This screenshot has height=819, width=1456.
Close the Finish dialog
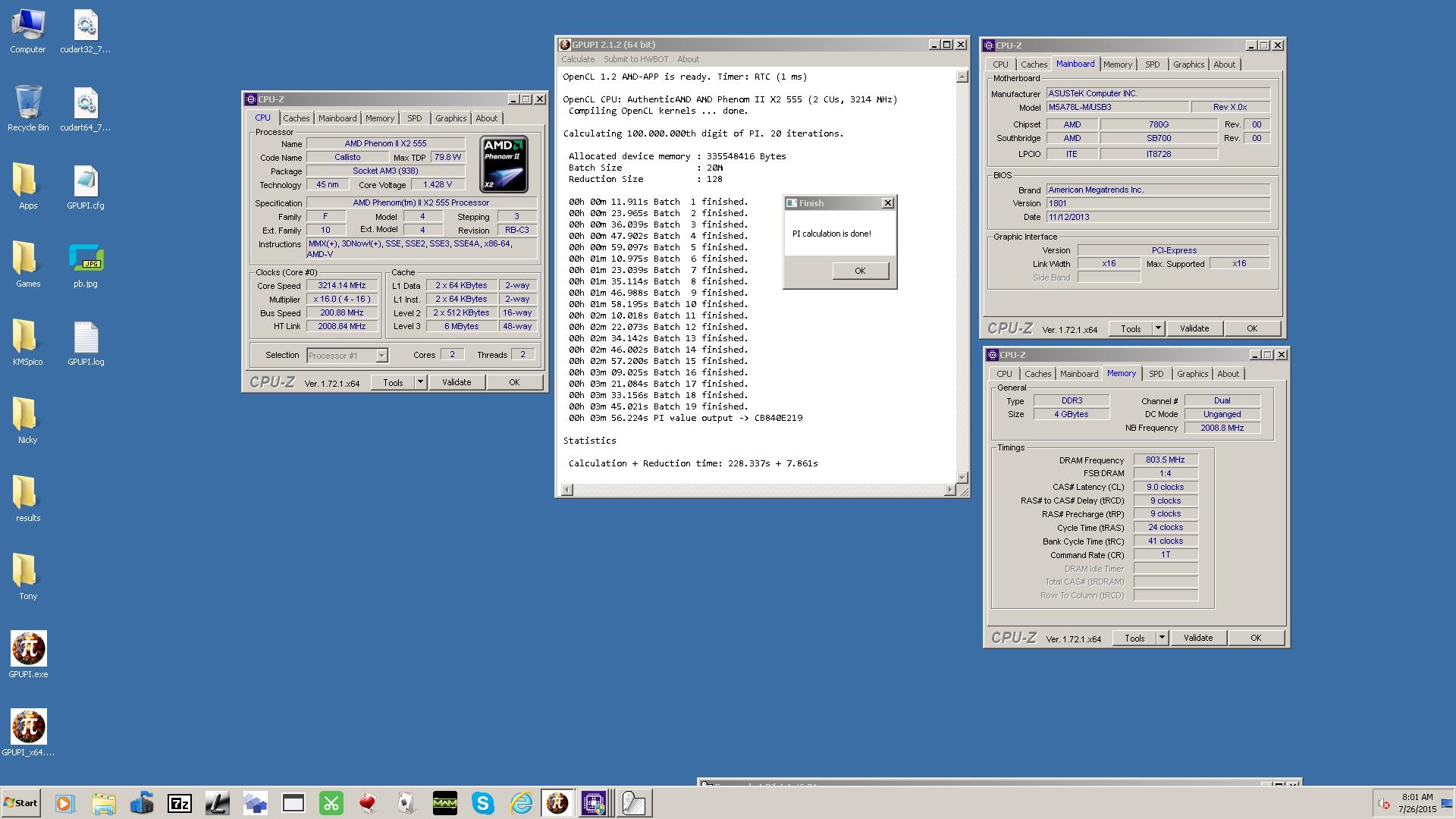888,203
